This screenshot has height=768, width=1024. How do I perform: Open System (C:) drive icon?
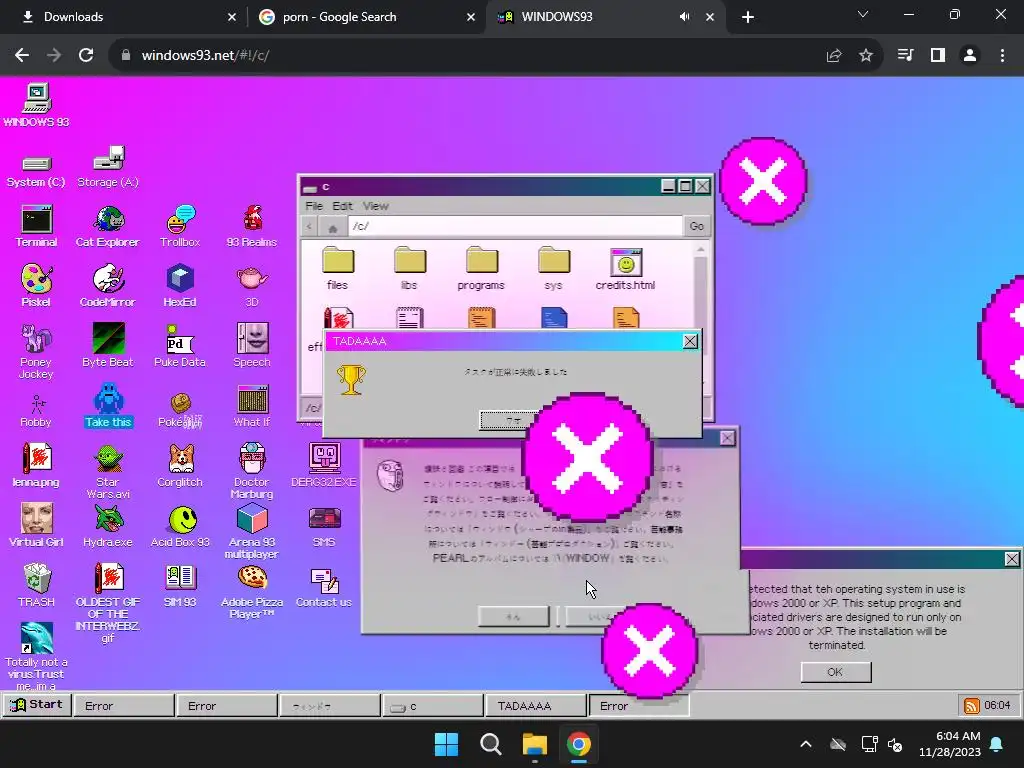click(x=36, y=170)
